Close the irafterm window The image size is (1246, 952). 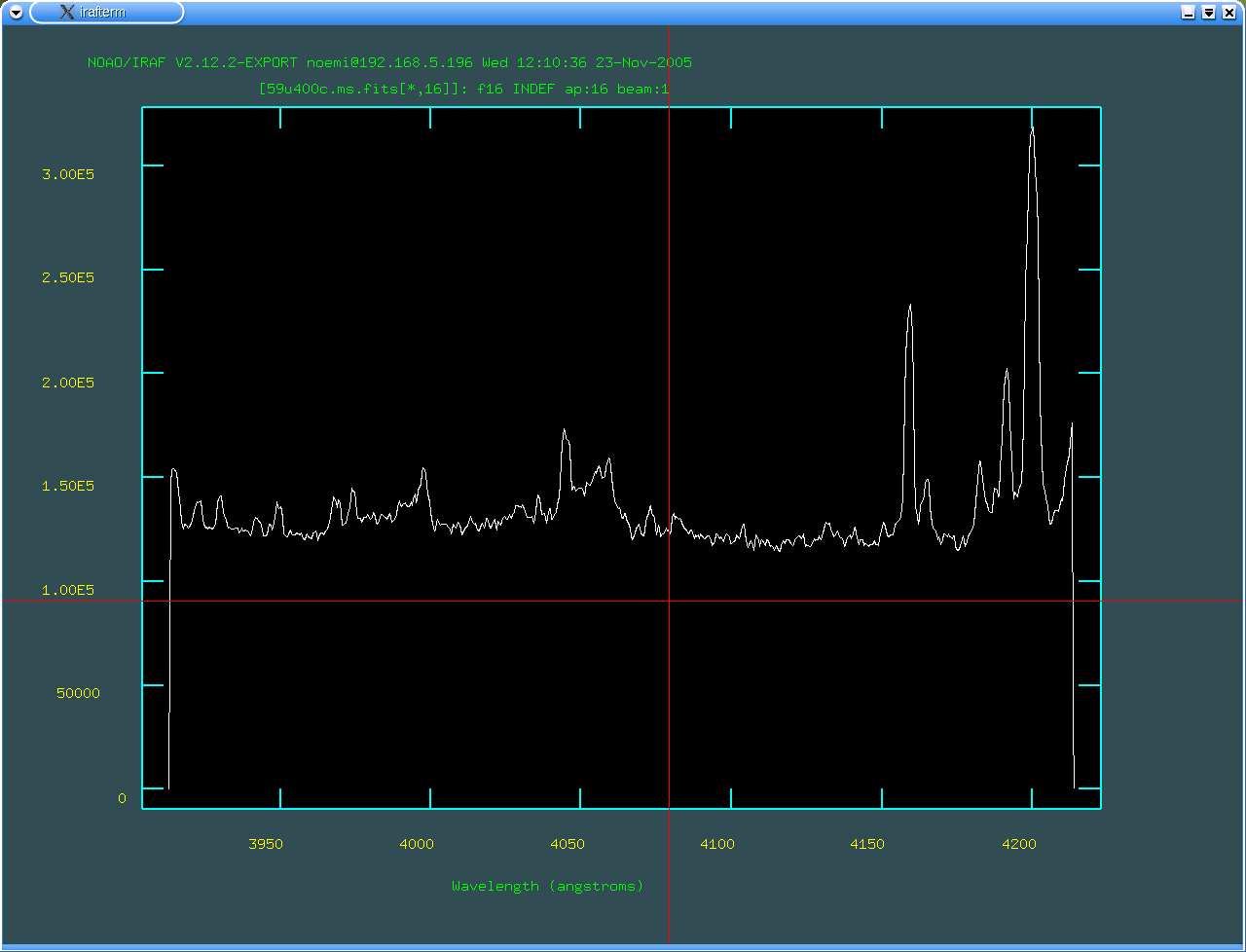tap(1228, 12)
